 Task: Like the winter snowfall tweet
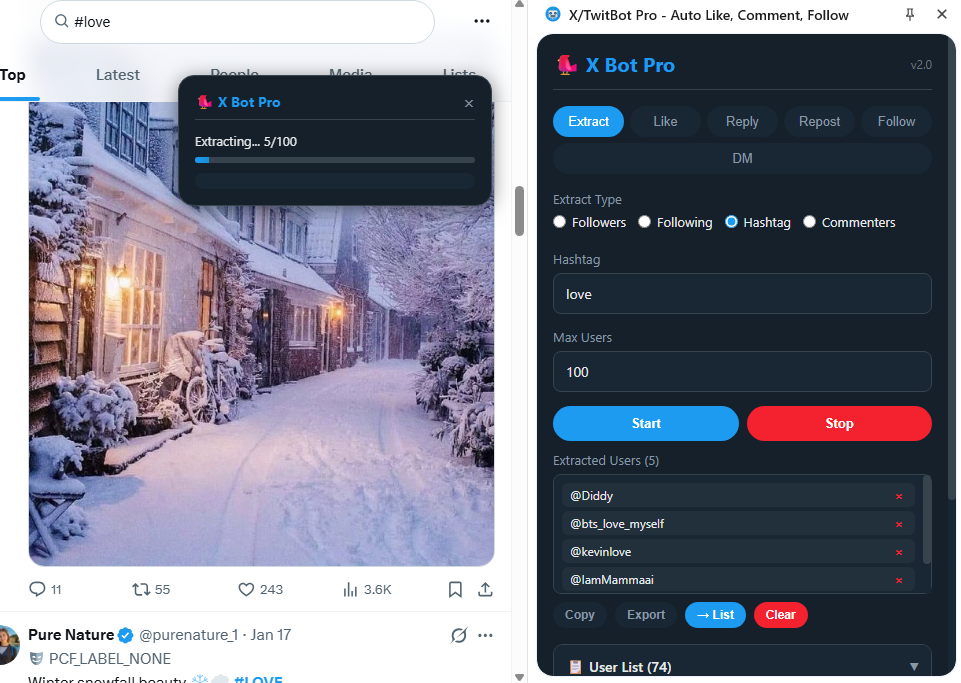(245, 589)
